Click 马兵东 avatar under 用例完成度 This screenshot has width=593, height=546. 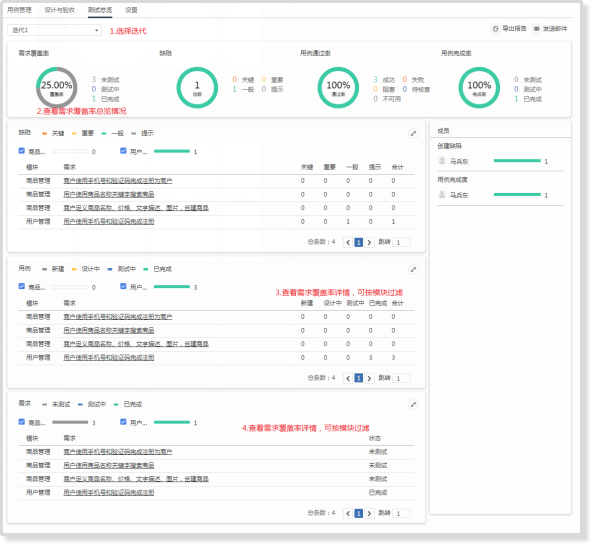(x=442, y=194)
